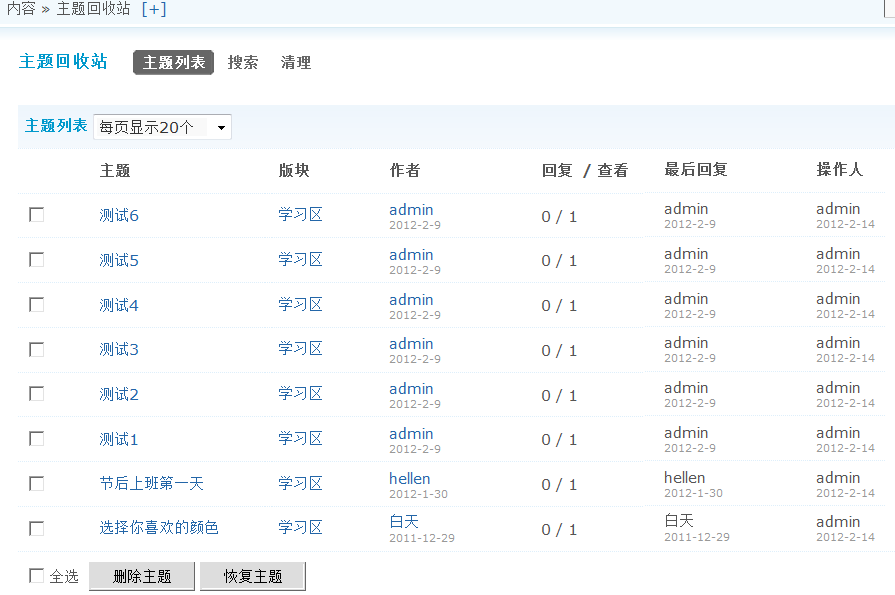The width and height of the screenshot is (895, 595).
Task: Toggle the 全选 checkbox
Action: click(x=37, y=576)
